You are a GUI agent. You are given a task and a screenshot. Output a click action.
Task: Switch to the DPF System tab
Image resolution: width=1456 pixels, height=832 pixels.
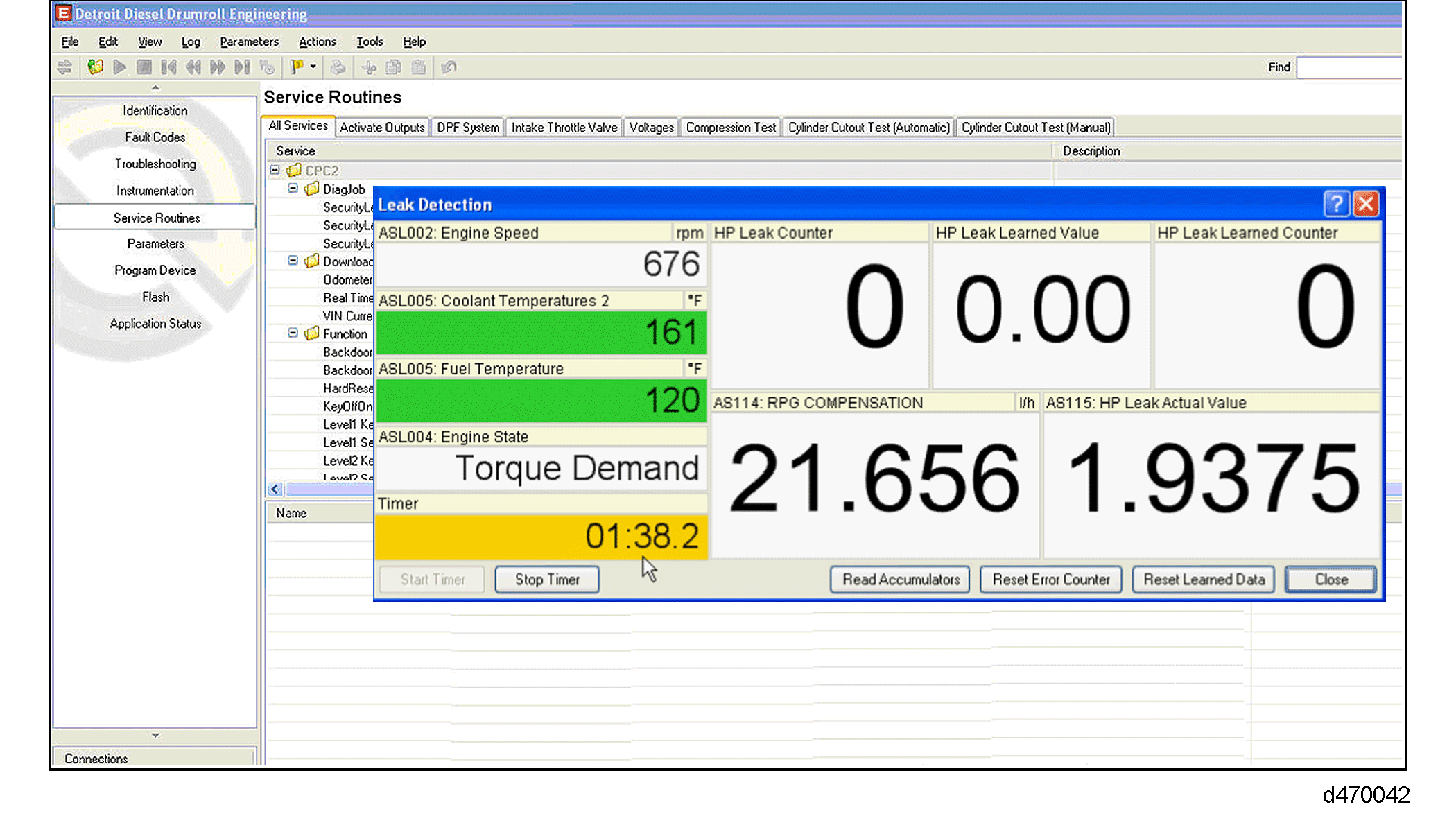pos(468,128)
